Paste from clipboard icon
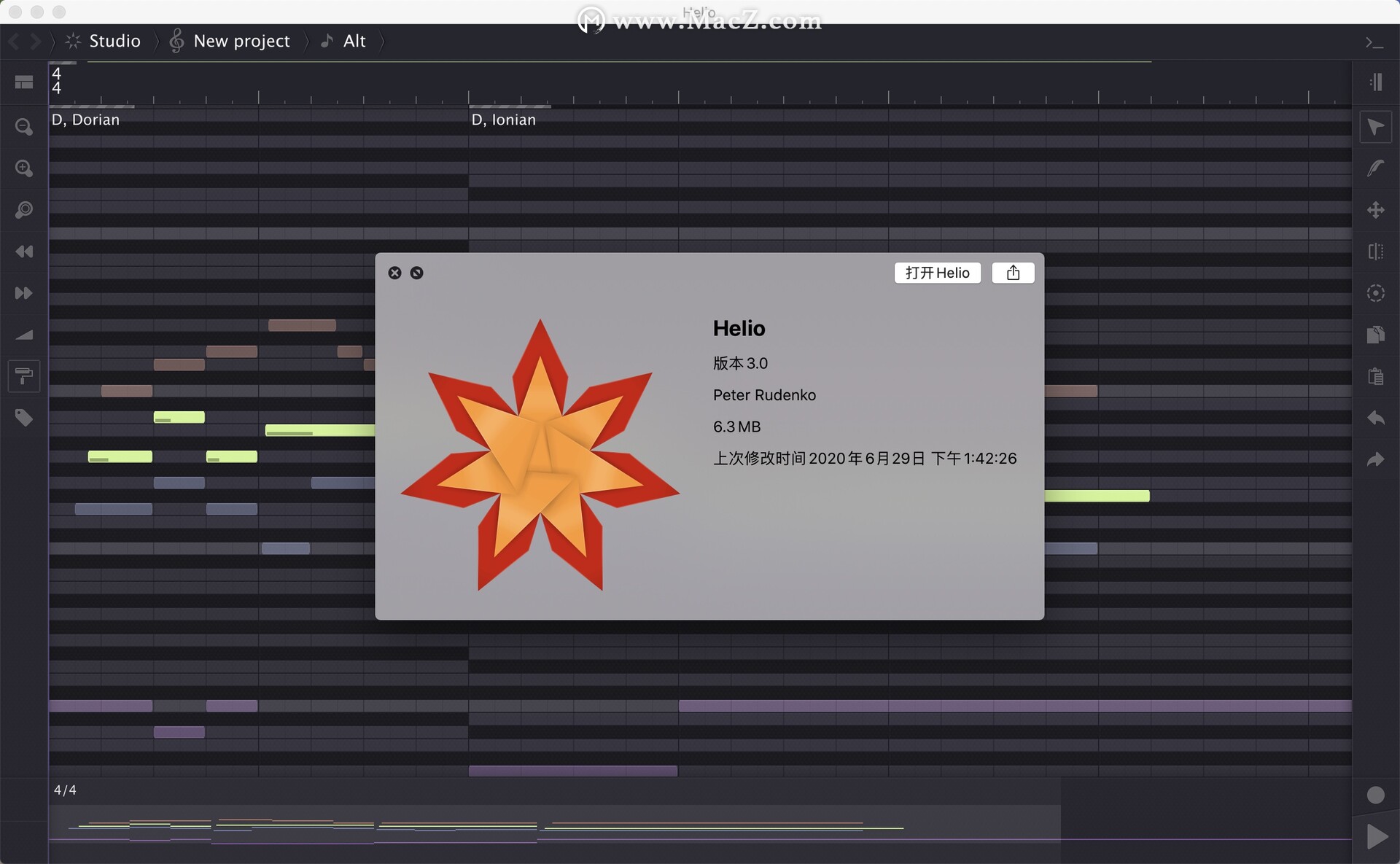 pos(1376,376)
